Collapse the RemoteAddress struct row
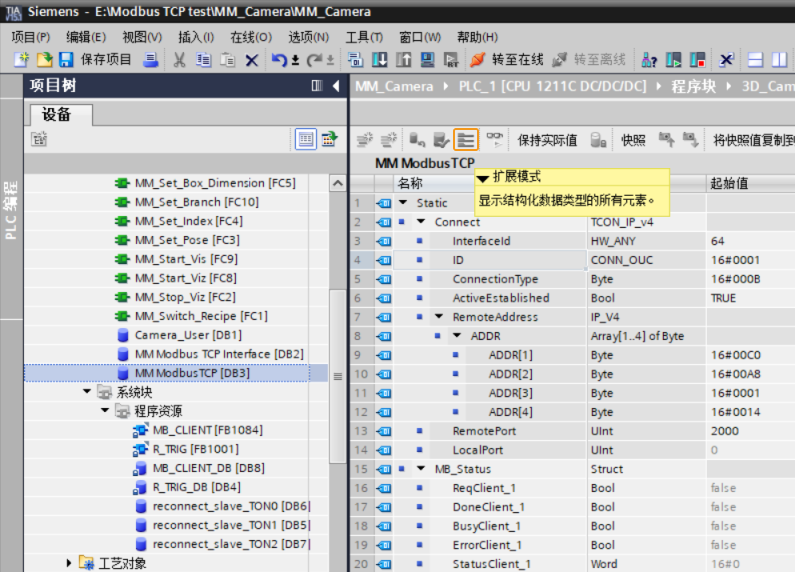This screenshot has width=795, height=572. [439, 317]
